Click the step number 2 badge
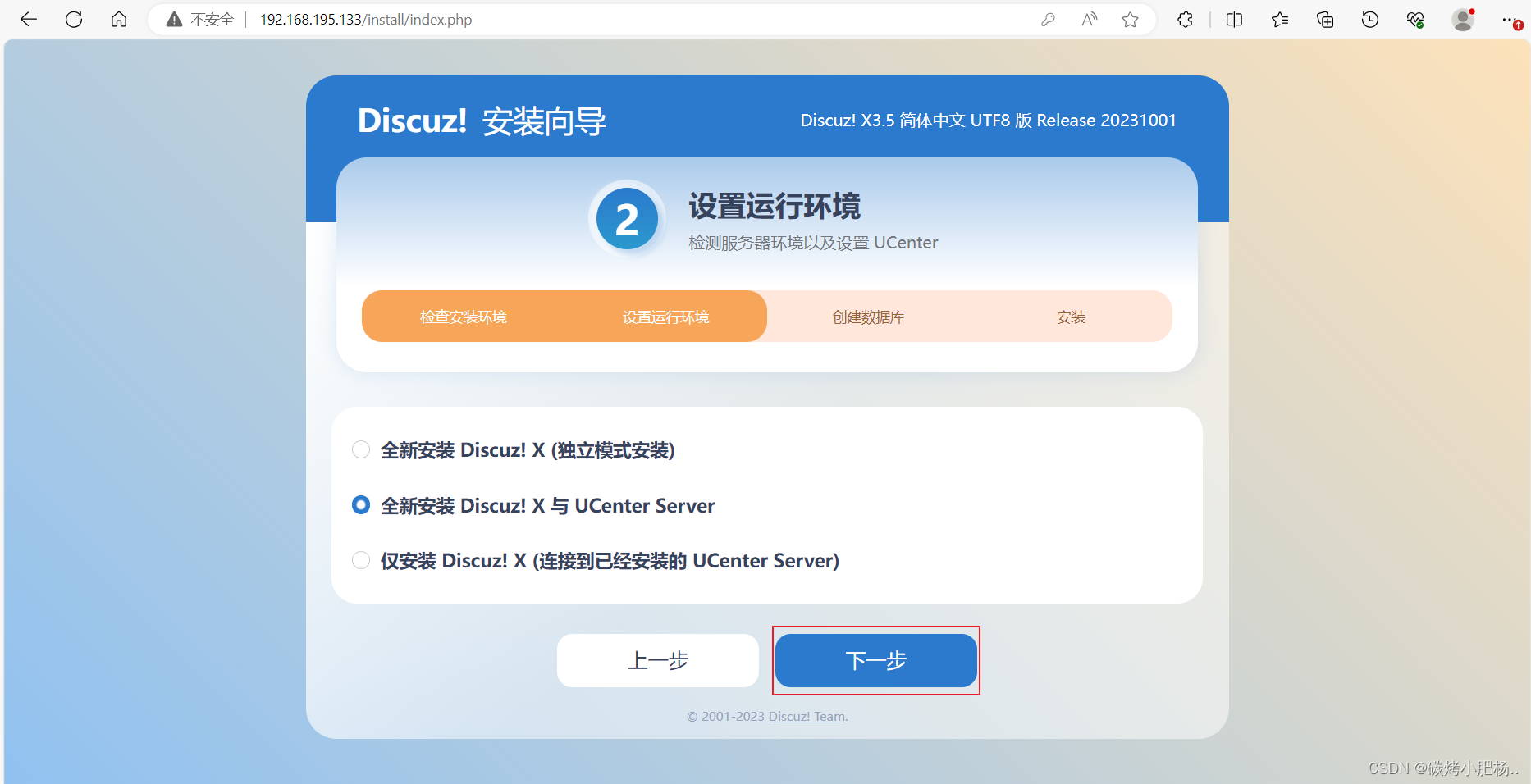1531x784 pixels. point(628,219)
